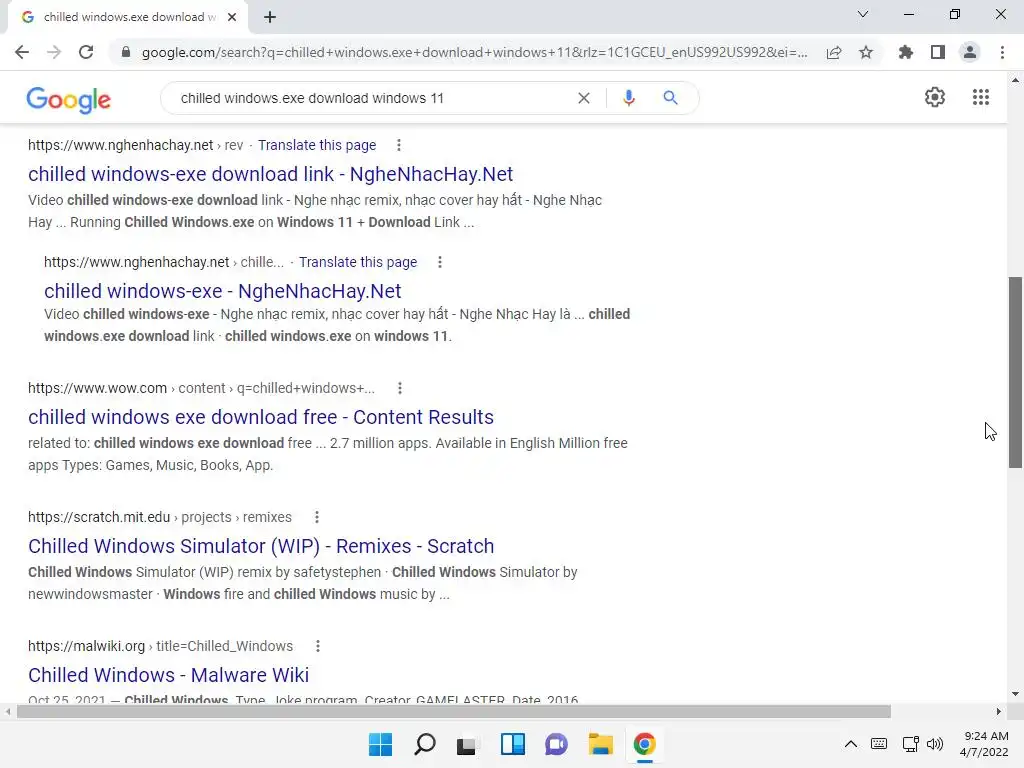Share this page from address bar

[833, 52]
